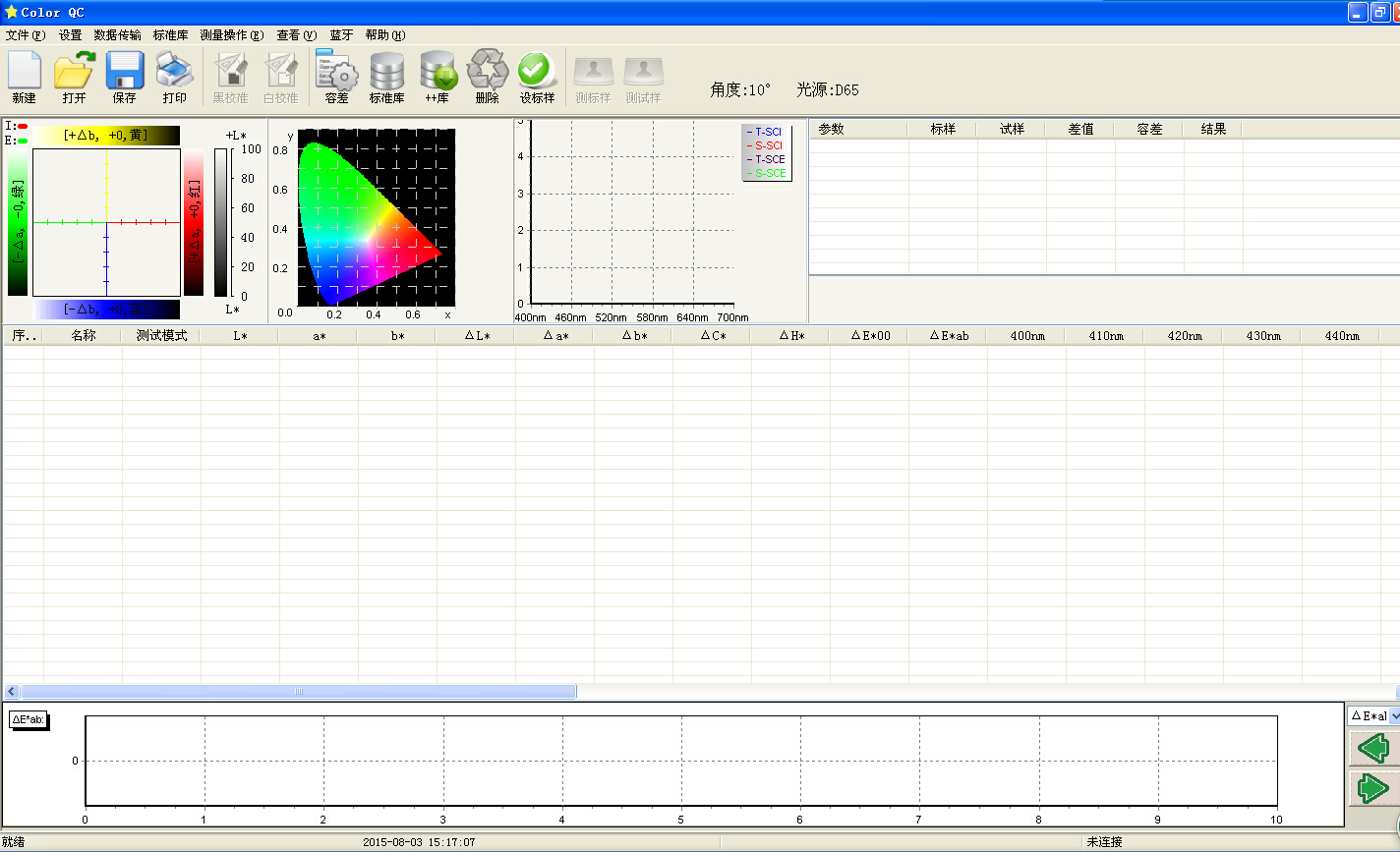Click the green right arrow button
This screenshot has width=1400, height=852.
point(1373,788)
